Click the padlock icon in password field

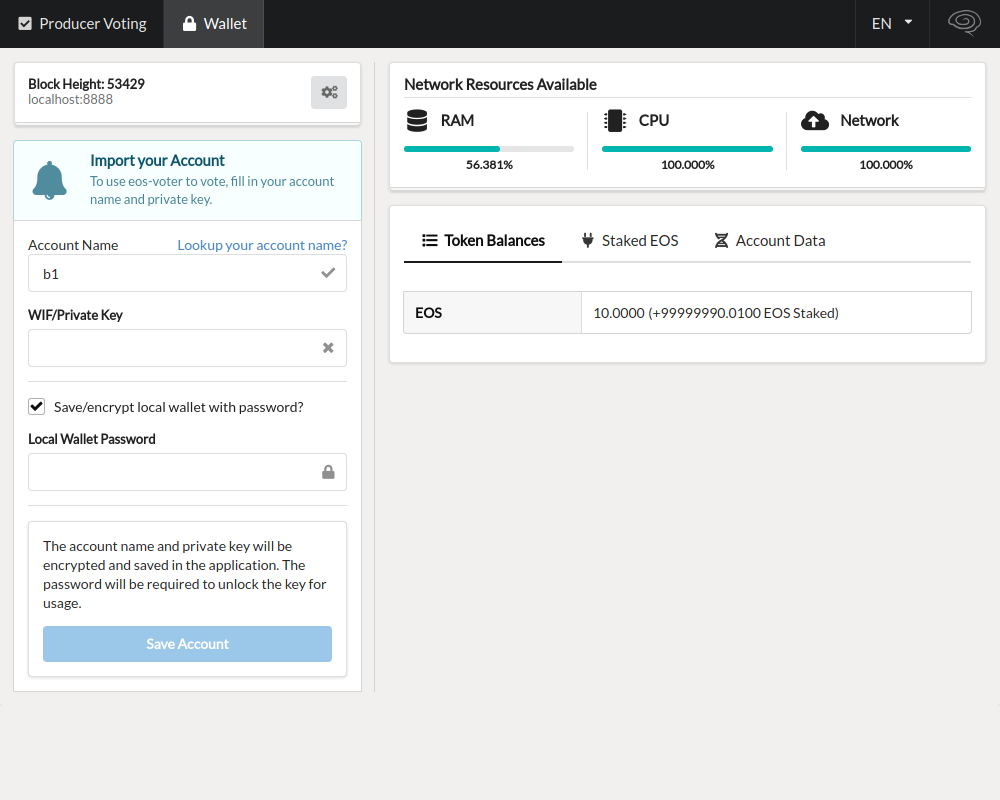pos(328,472)
